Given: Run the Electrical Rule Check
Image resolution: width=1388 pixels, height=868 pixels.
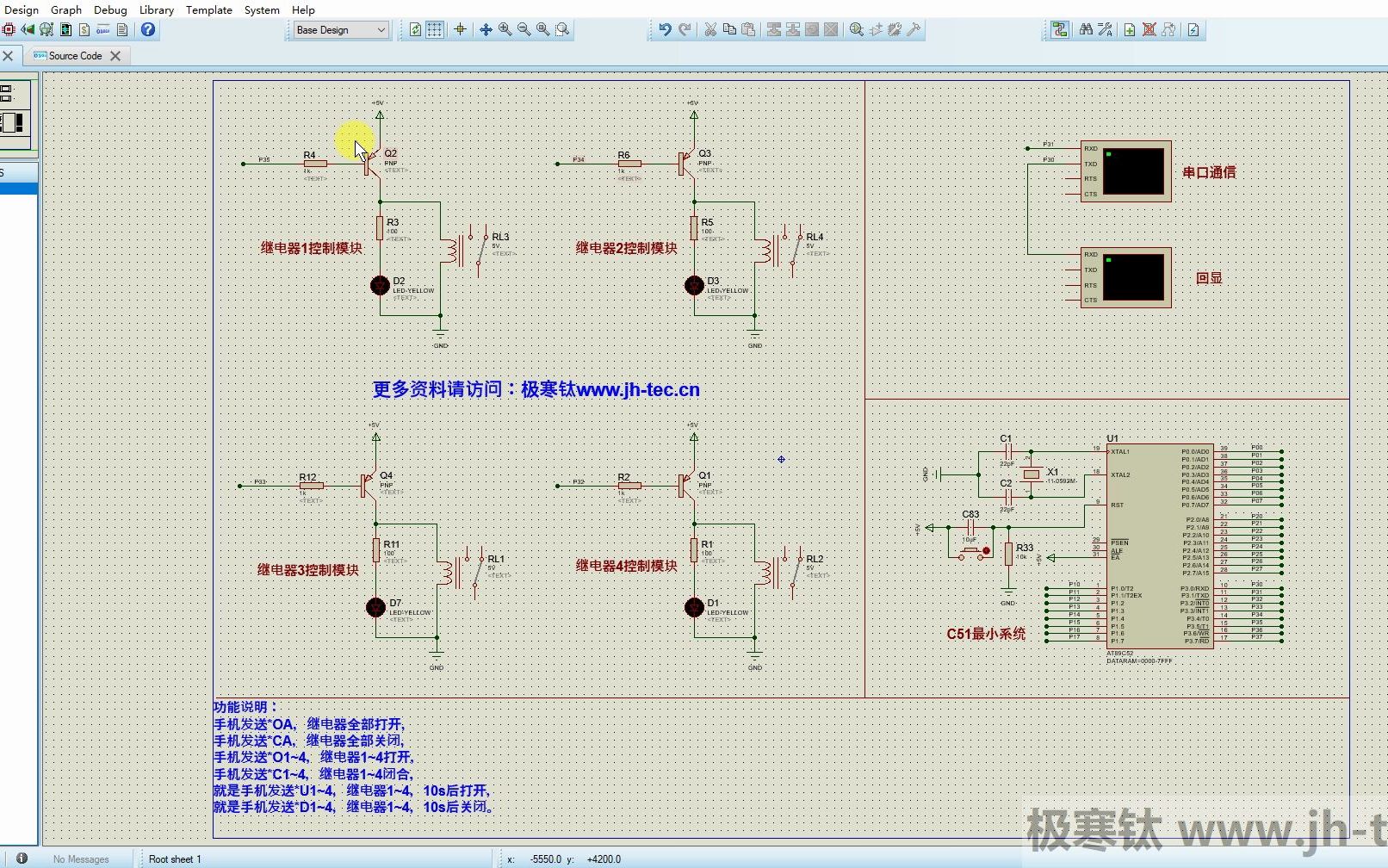Looking at the screenshot, I should tap(1193, 30).
